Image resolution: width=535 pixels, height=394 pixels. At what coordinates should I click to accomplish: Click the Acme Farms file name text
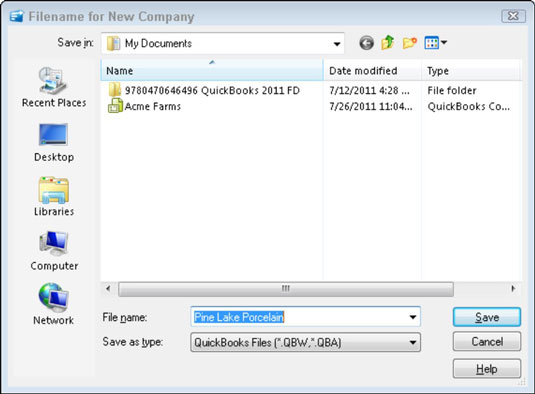(x=153, y=106)
